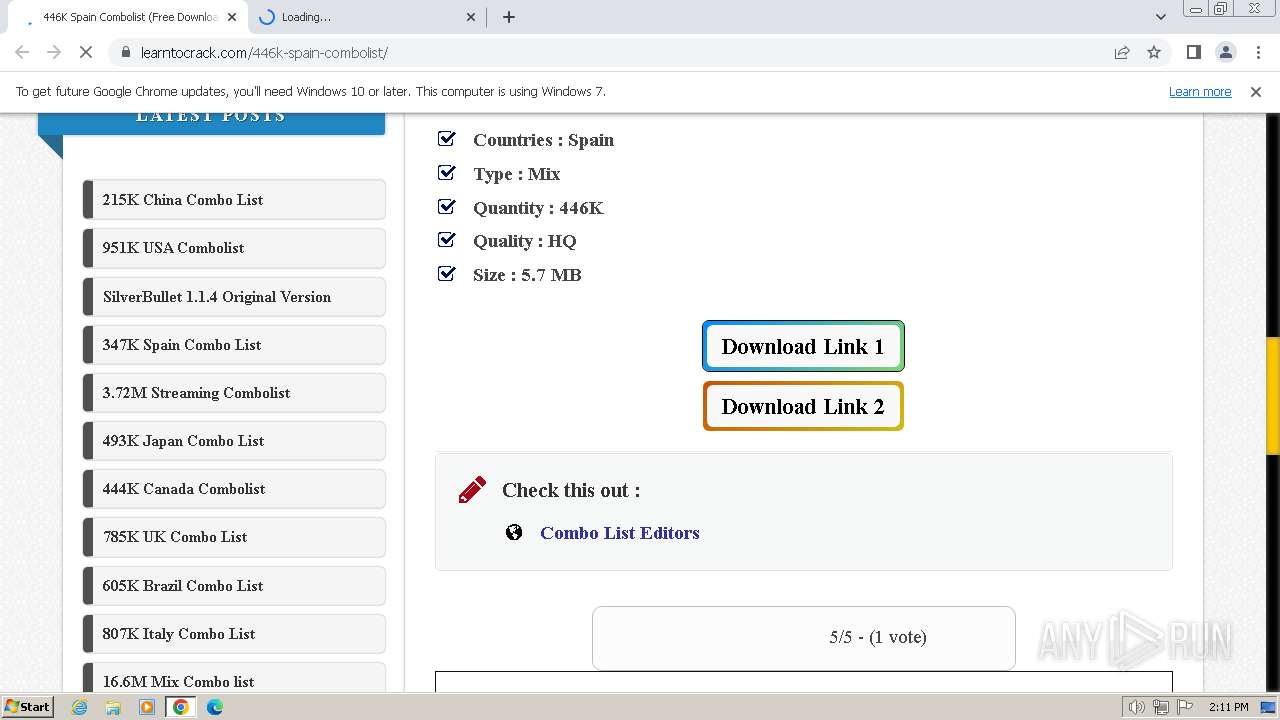Click the Chrome taskbar icon
1280x720 pixels.
pos(181,707)
